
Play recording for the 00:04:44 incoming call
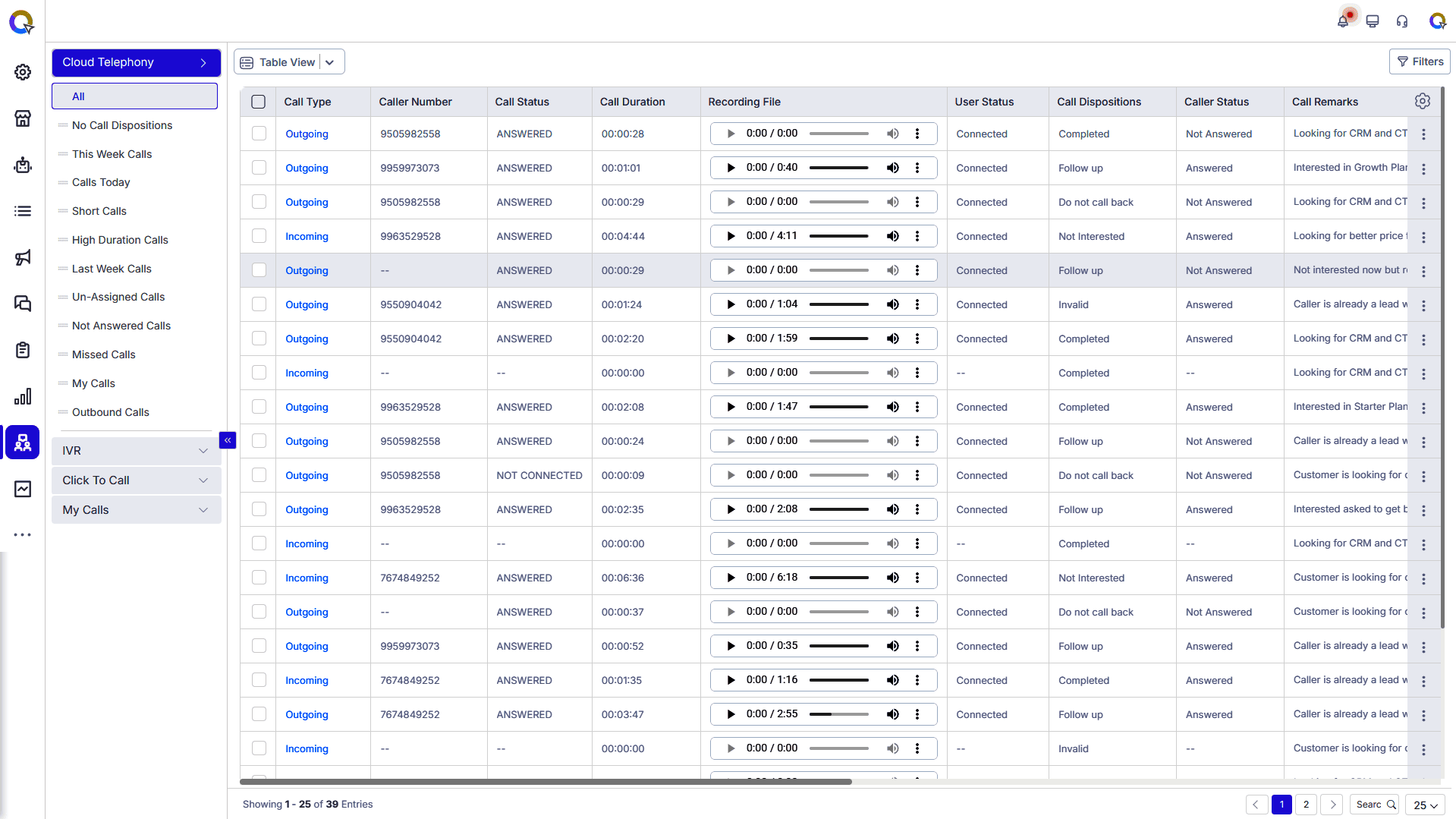tap(731, 236)
